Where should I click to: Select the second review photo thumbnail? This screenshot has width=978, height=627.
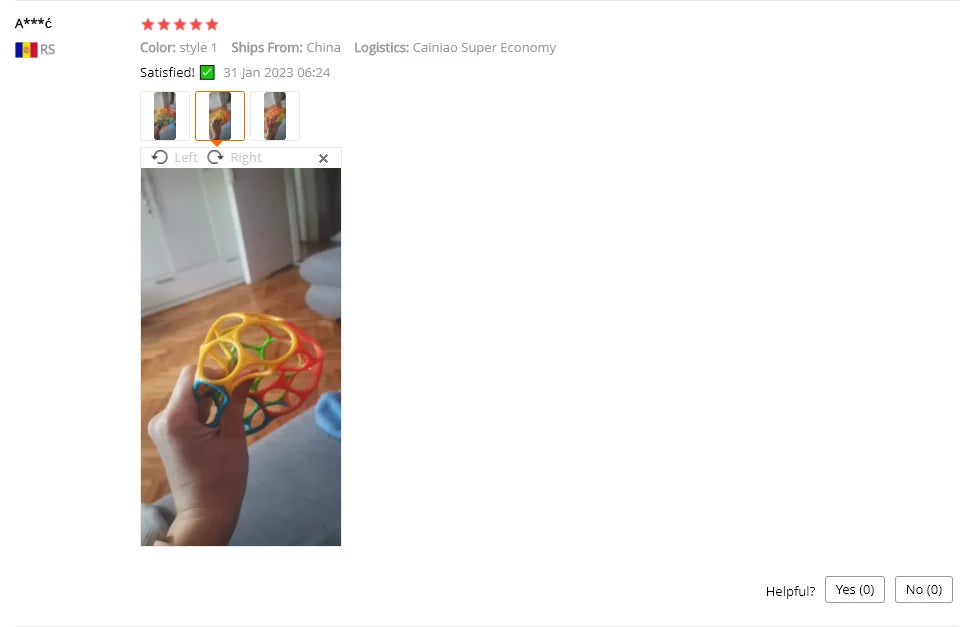tap(220, 116)
